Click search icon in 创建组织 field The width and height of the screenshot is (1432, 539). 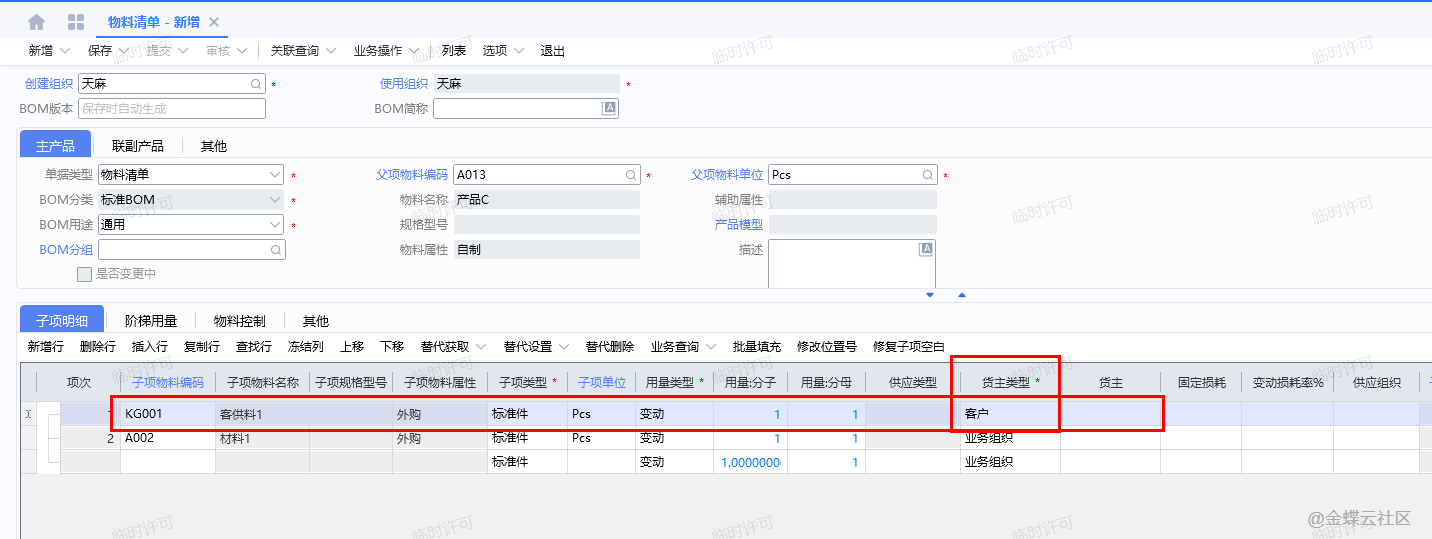[x=255, y=85]
